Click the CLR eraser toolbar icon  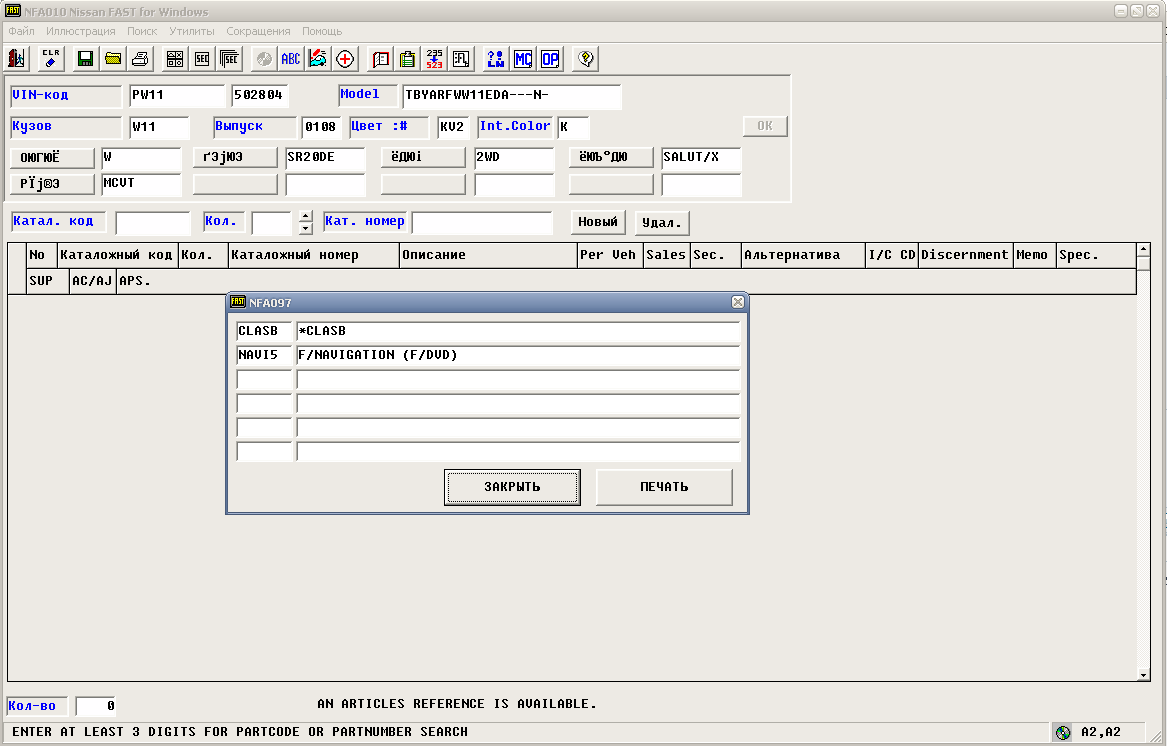[x=52, y=59]
